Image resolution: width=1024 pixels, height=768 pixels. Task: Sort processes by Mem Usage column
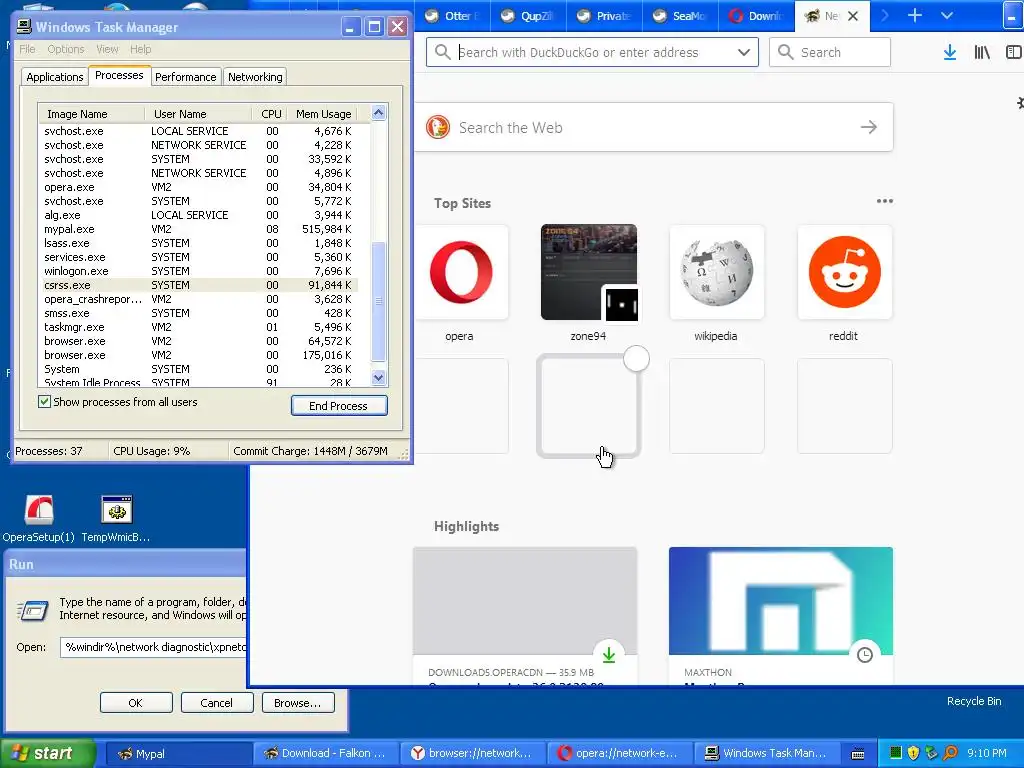click(x=324, y=114)
